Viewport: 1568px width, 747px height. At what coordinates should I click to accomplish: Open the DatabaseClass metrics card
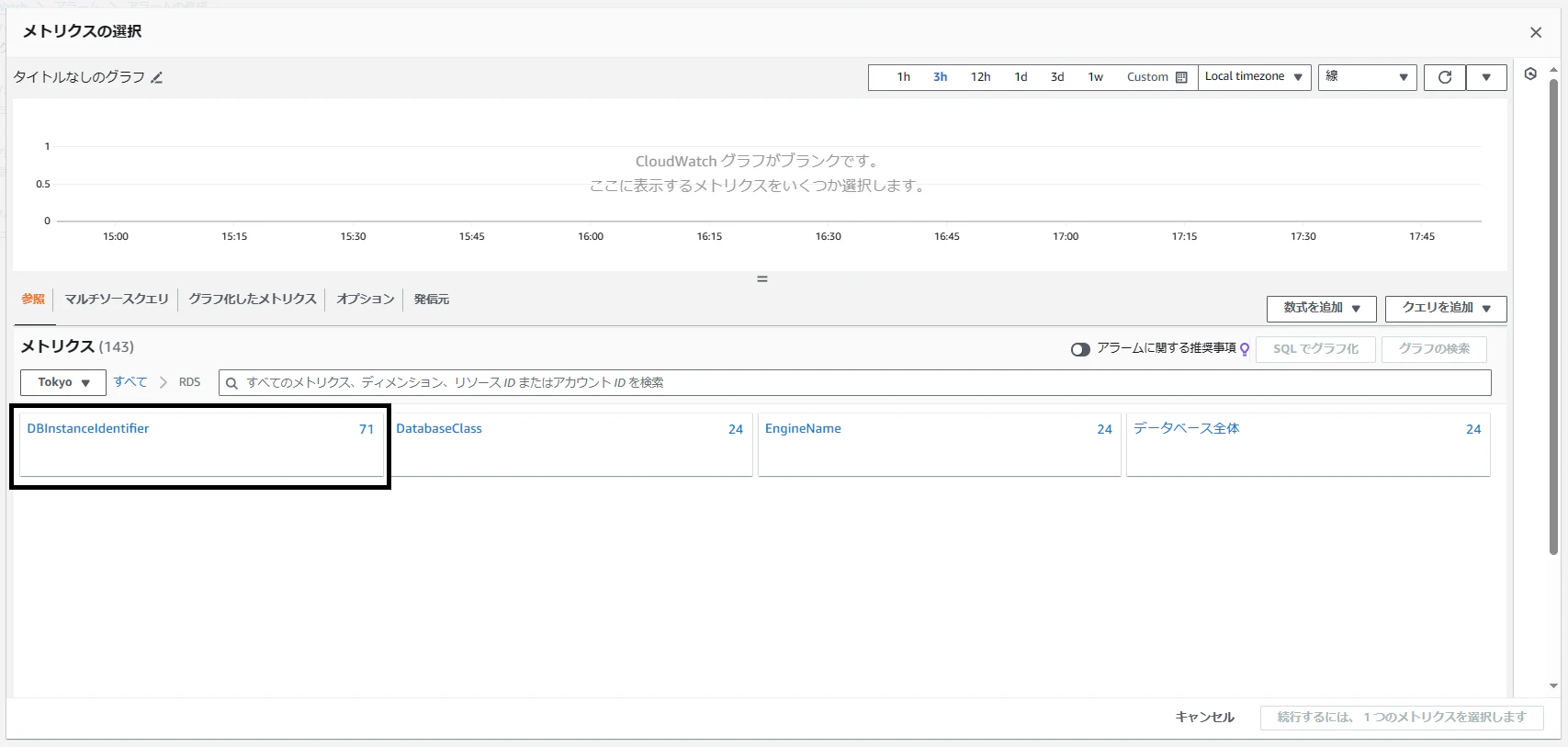(570, 445)
